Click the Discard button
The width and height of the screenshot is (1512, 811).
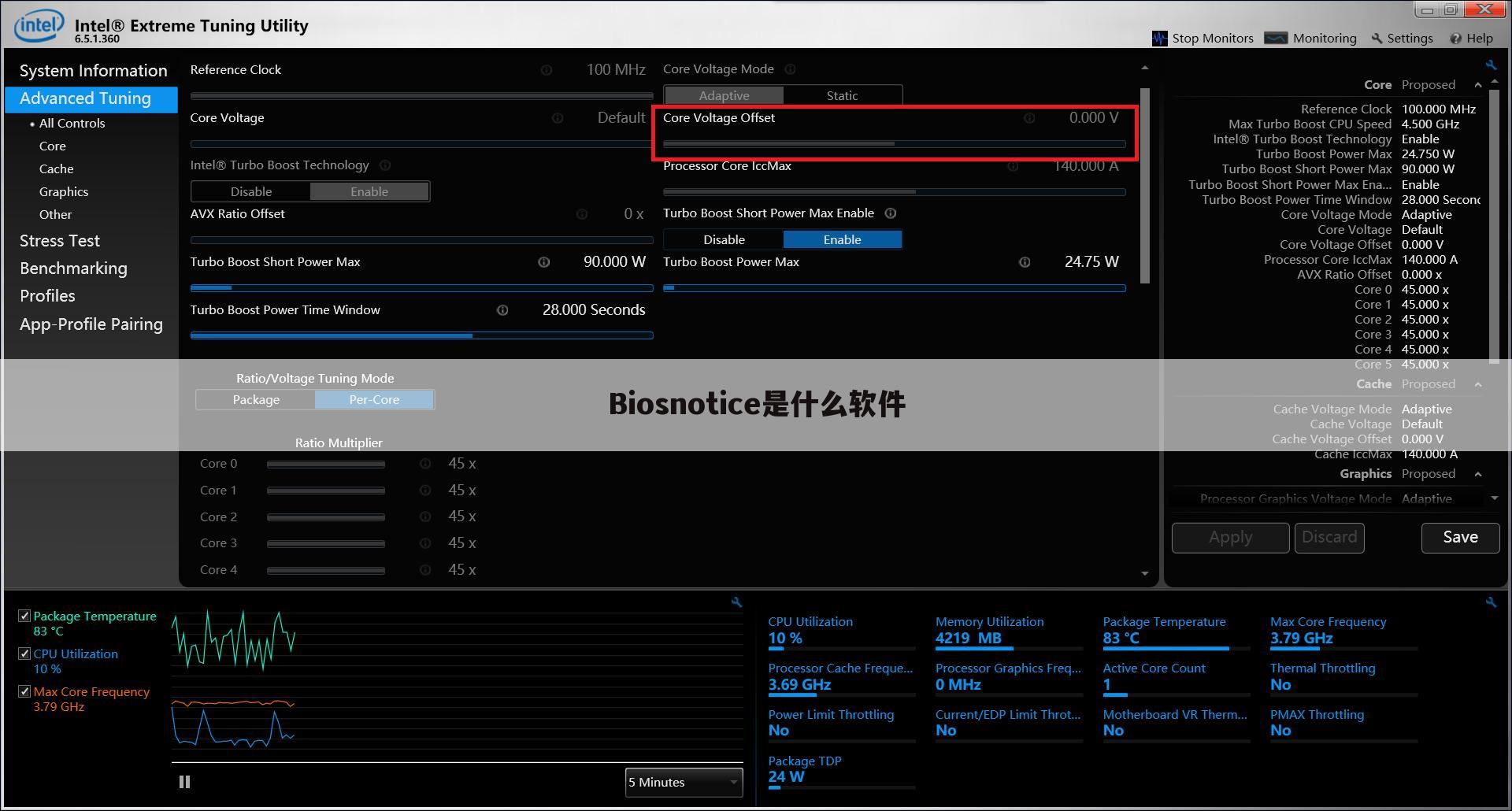[x=1329, y=537]
